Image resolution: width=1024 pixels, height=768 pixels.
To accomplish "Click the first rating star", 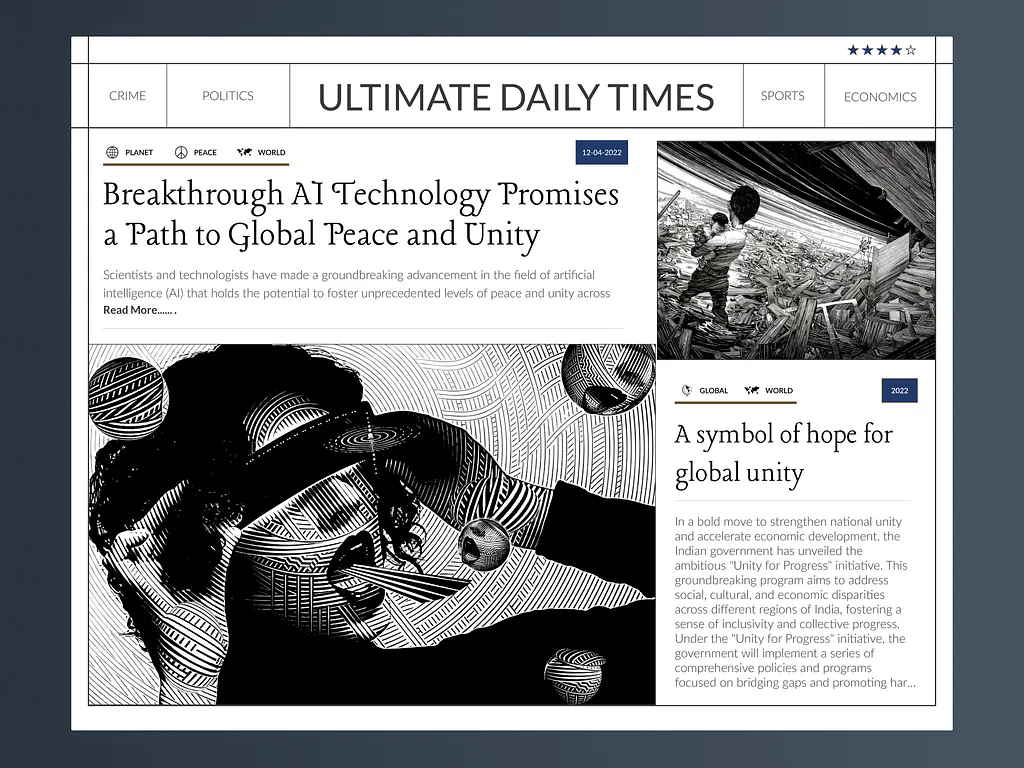I will click(853, 50).
